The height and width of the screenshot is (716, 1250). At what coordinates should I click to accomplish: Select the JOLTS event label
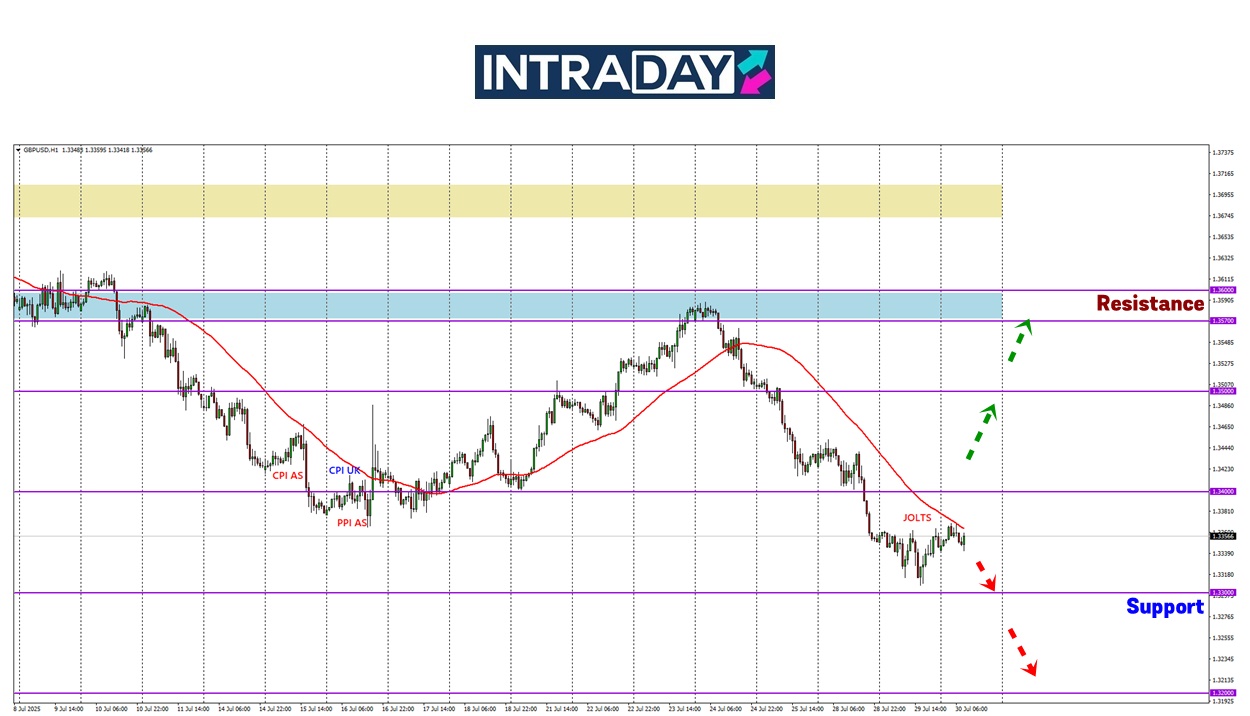point(916,518)
